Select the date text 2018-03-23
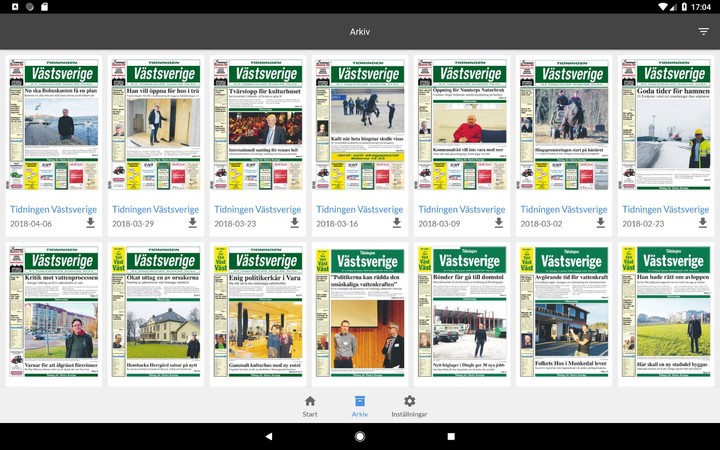 tap(235, 224)
